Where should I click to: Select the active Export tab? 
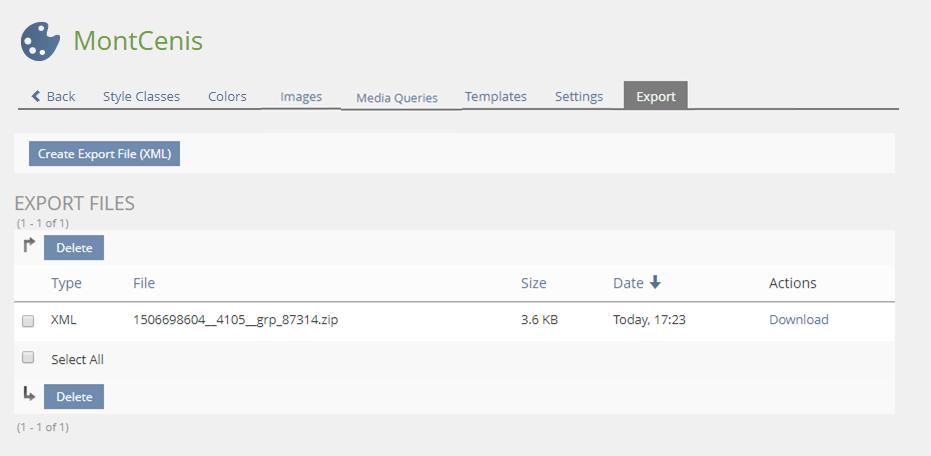pos(655,97)
